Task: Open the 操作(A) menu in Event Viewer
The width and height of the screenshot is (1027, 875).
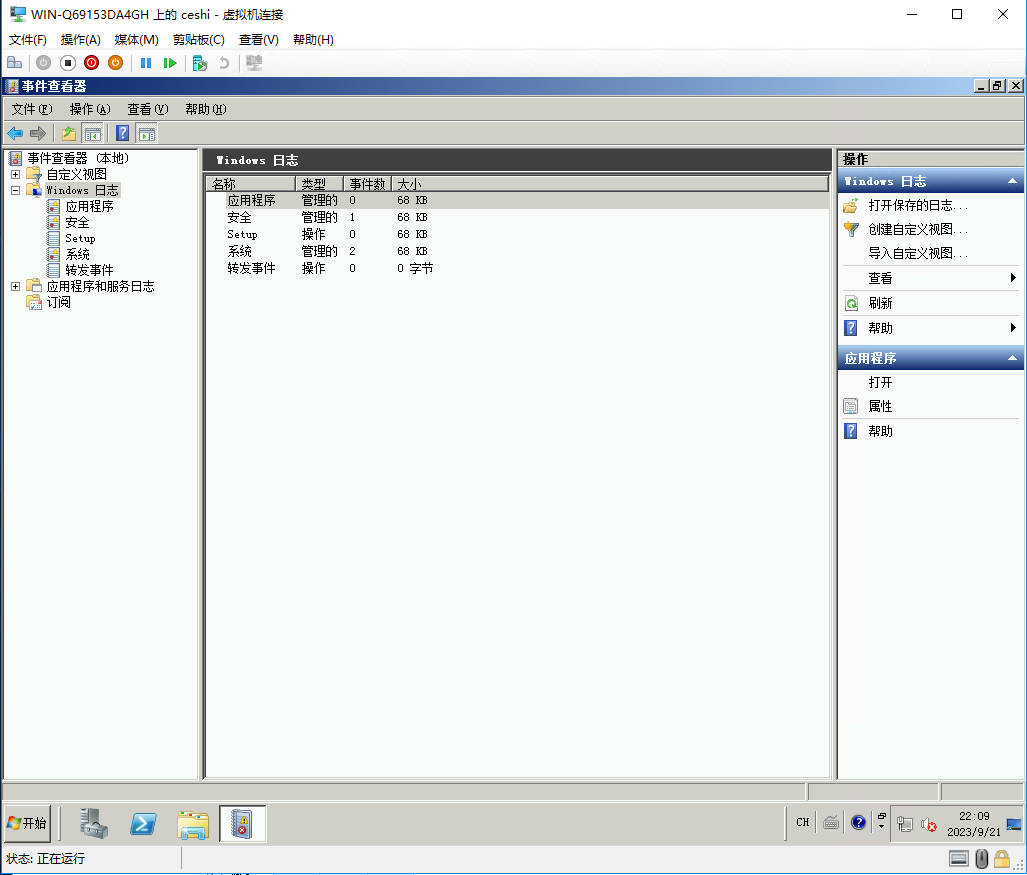Action: tap(89, 109)
